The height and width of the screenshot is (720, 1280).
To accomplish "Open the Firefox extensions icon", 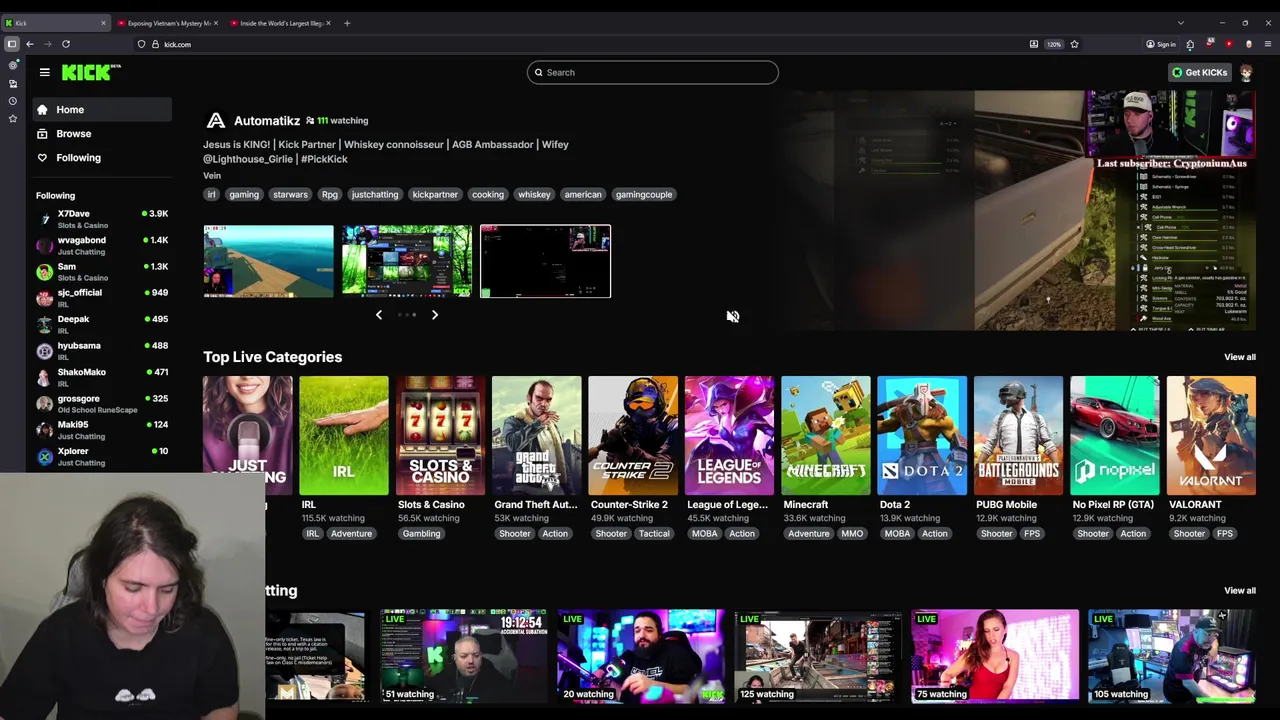I will point(1190,44).
